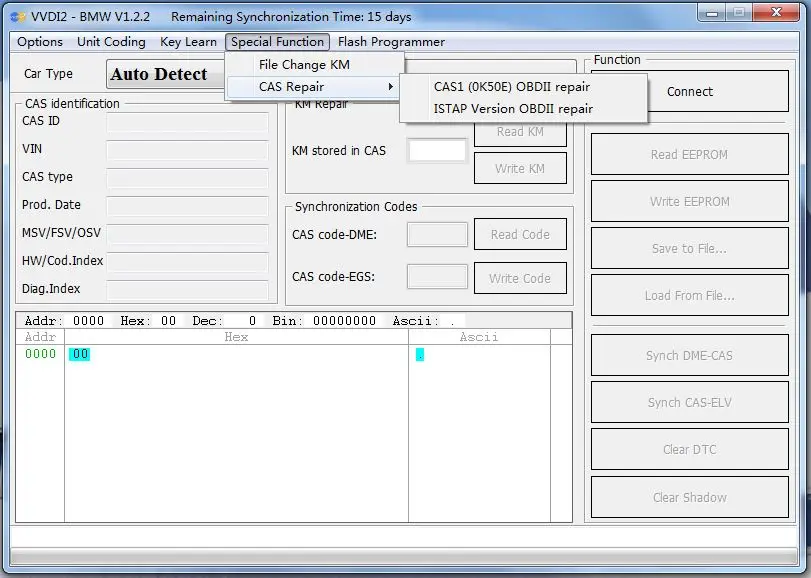
Task: Click the Synch DME-CAS button
Action: [689, 355]
